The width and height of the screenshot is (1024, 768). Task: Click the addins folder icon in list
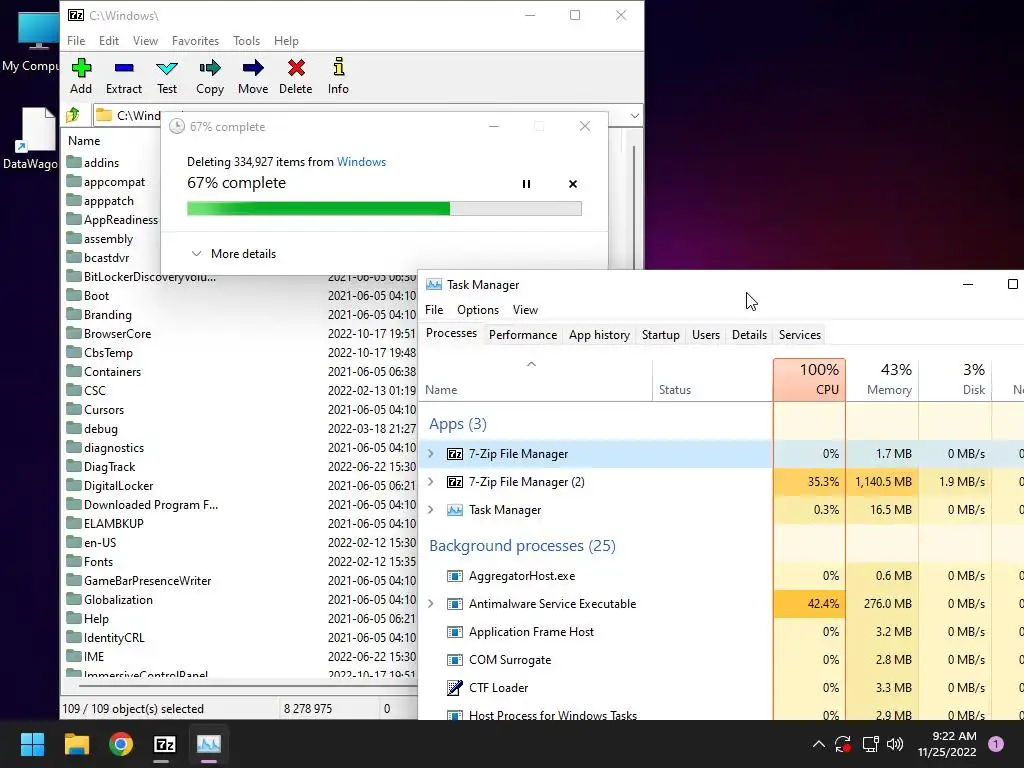click(x=74, y=162)
